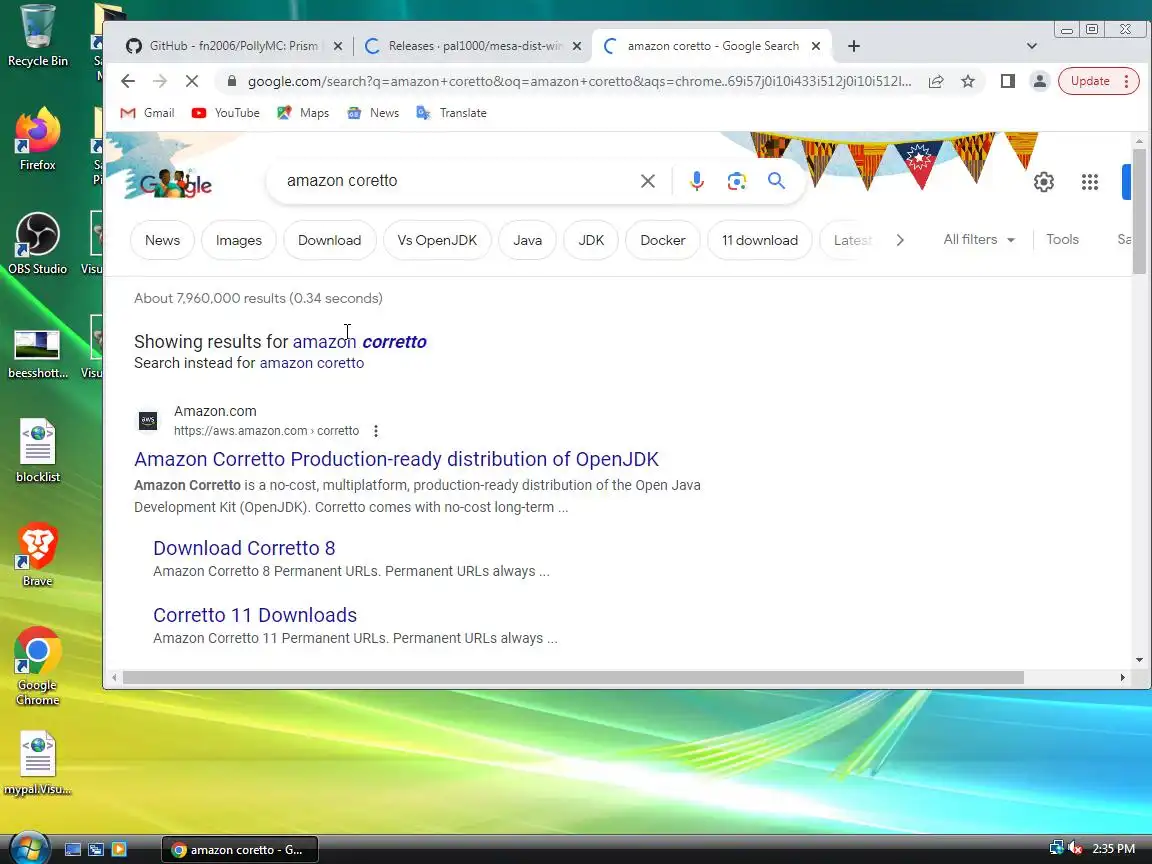Open the Google apps grid
The height and width of the screenshot is (864, 1152).
point(1090,181)
